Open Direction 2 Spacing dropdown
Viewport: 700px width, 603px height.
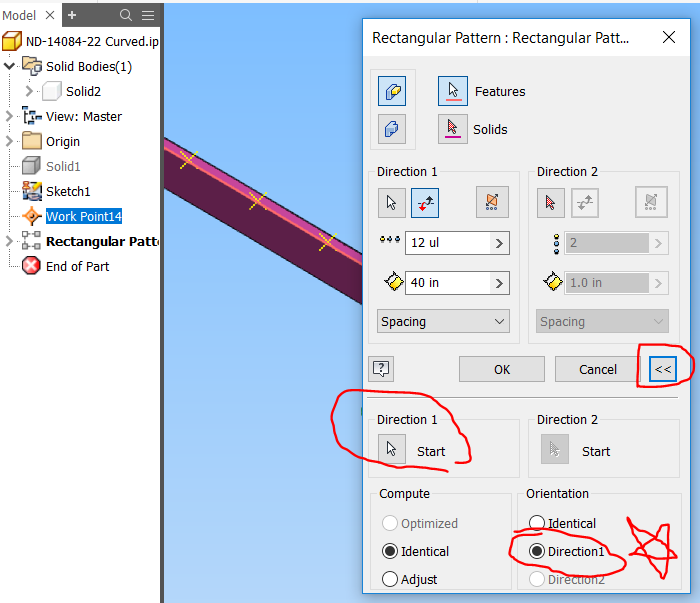tap(602, 321)
